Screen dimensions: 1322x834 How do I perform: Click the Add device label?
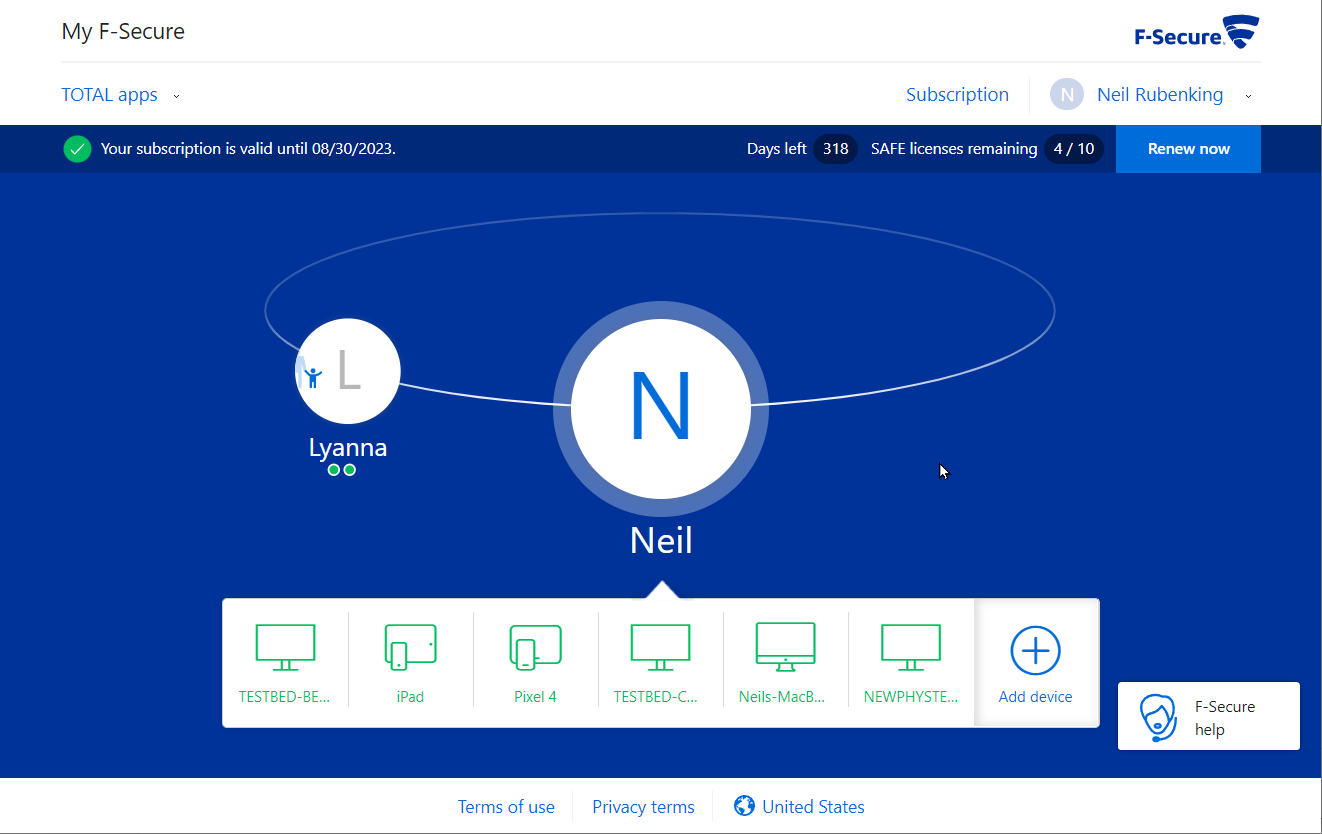pyautogui.click(x=1035, y=697)
